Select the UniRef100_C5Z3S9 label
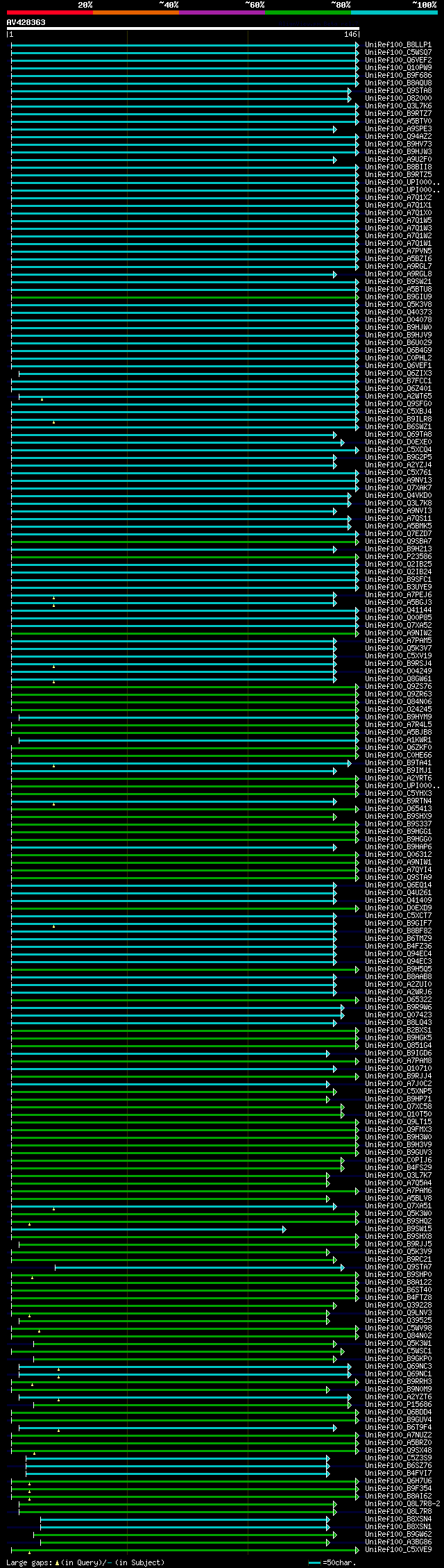This screenshot has height=1568, width=444. click(398, 1458)
